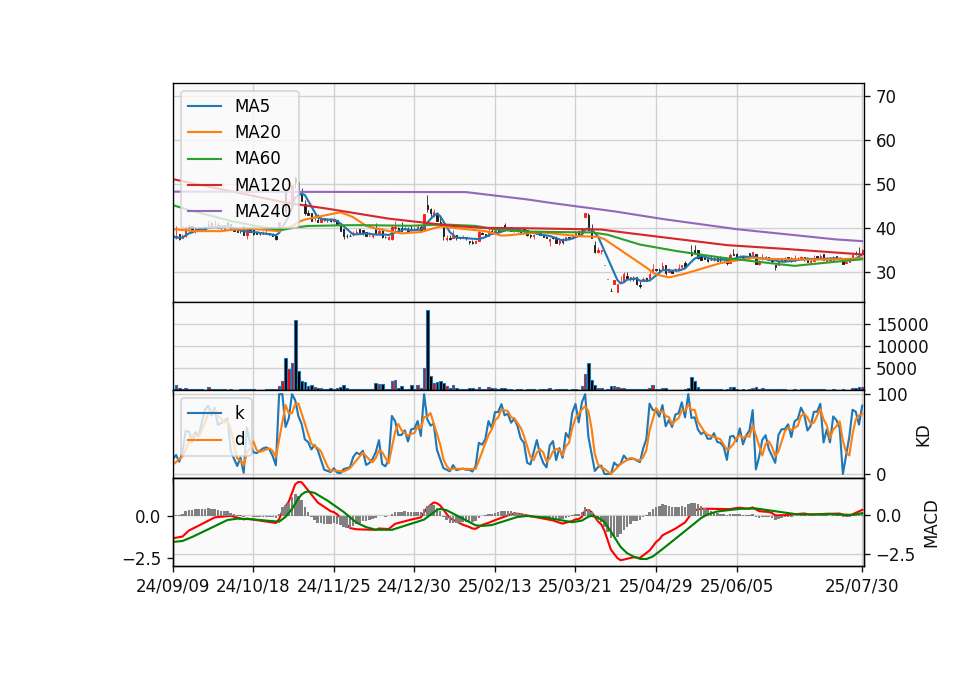
Task: Click the MA60 legend label
Action: pyautogui.click(x=257, y=158)
